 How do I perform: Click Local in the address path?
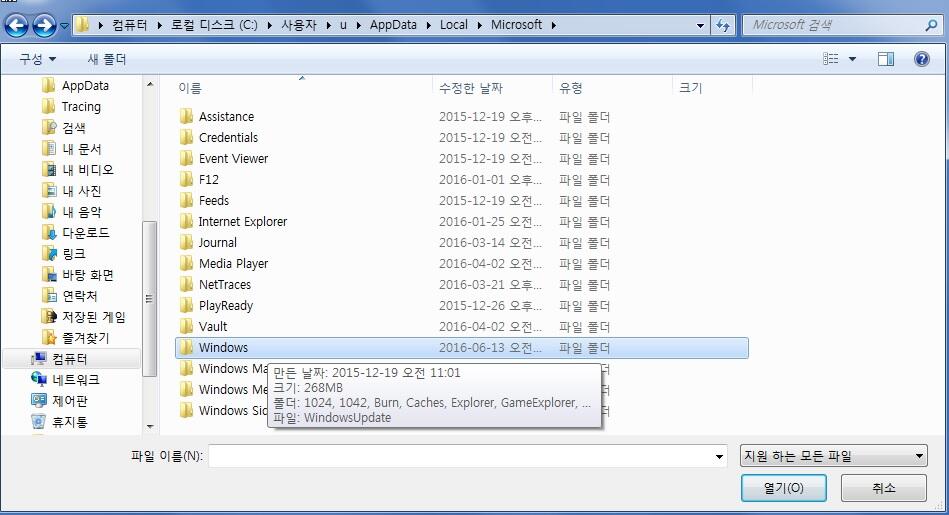[453, 25]
